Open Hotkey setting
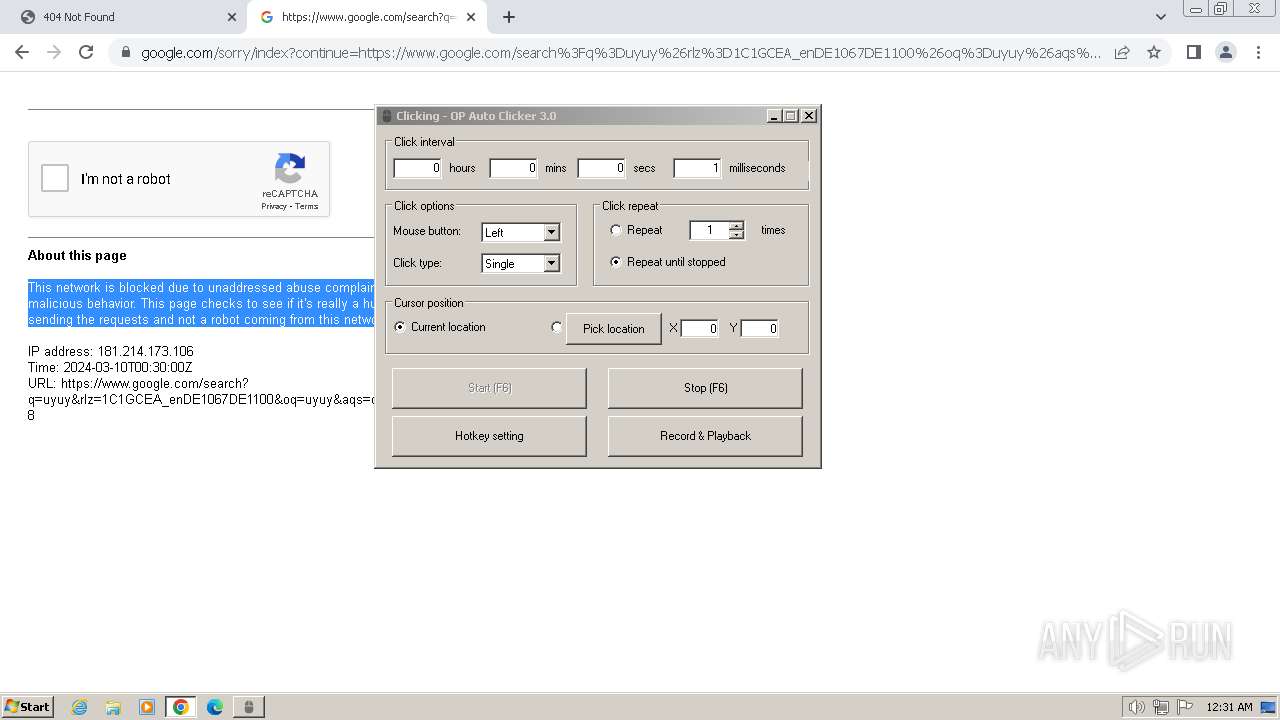Viewport: 1280px width, 720px height. coord(489,436)
